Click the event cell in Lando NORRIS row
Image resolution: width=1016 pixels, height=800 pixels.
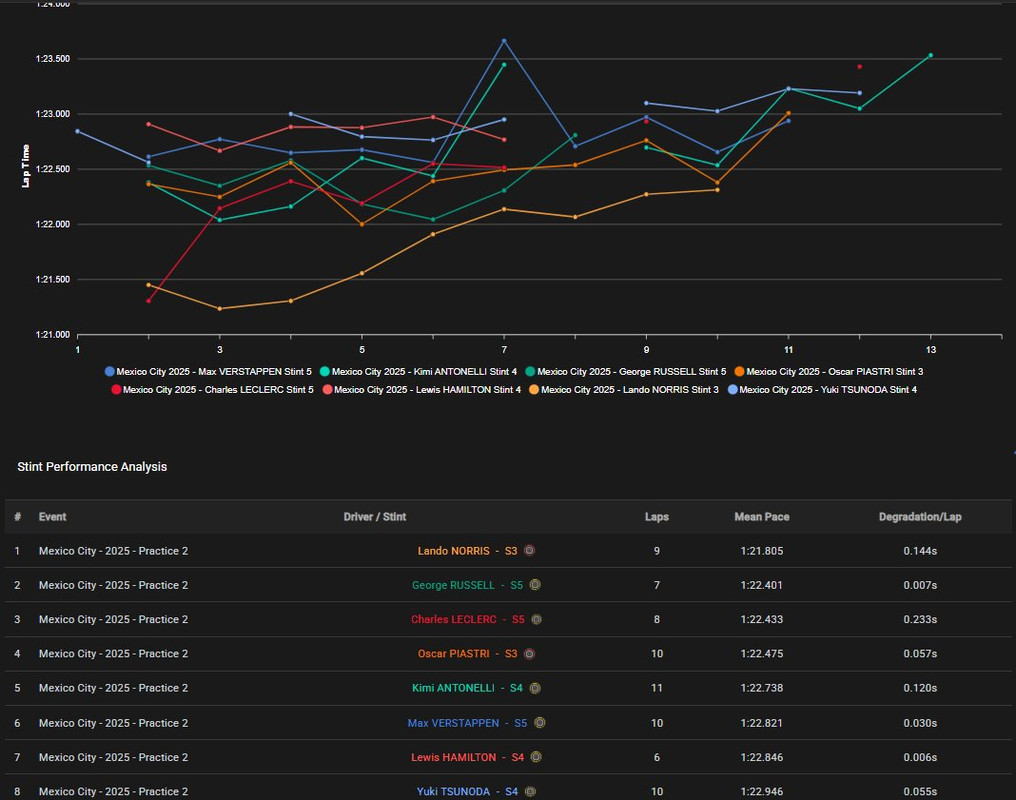click(x=113, y=551)
